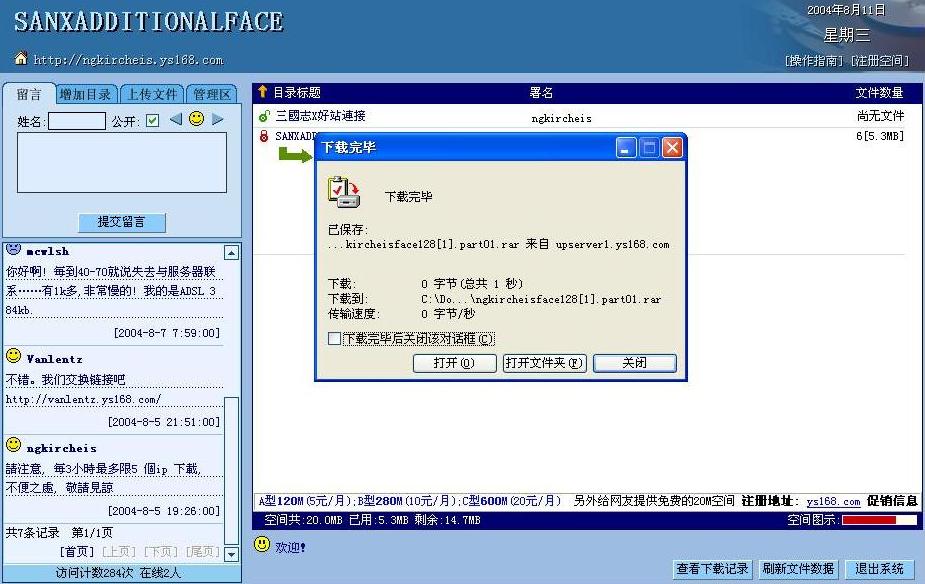Screen dimensions: 925x584
Task: Open the 增加目录 tab
Action: click(86, 94)
